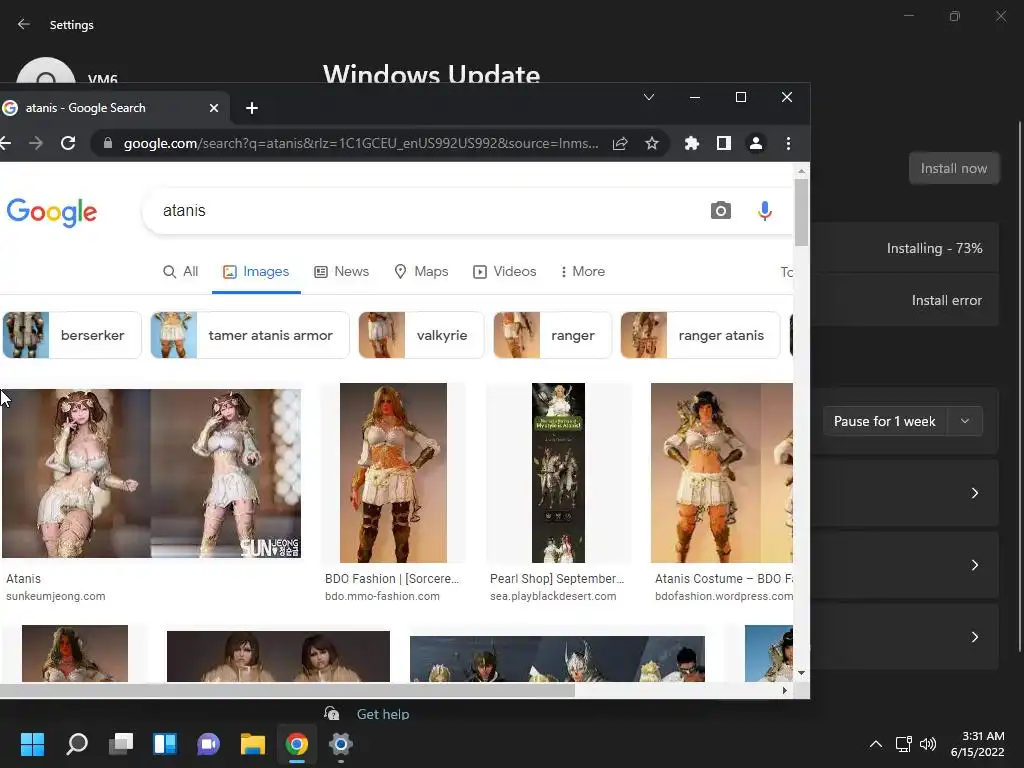The height and width of the screenshot is (768, 1024).
Task: Open the Chrome three-dot menu
Action: [788, 143]
